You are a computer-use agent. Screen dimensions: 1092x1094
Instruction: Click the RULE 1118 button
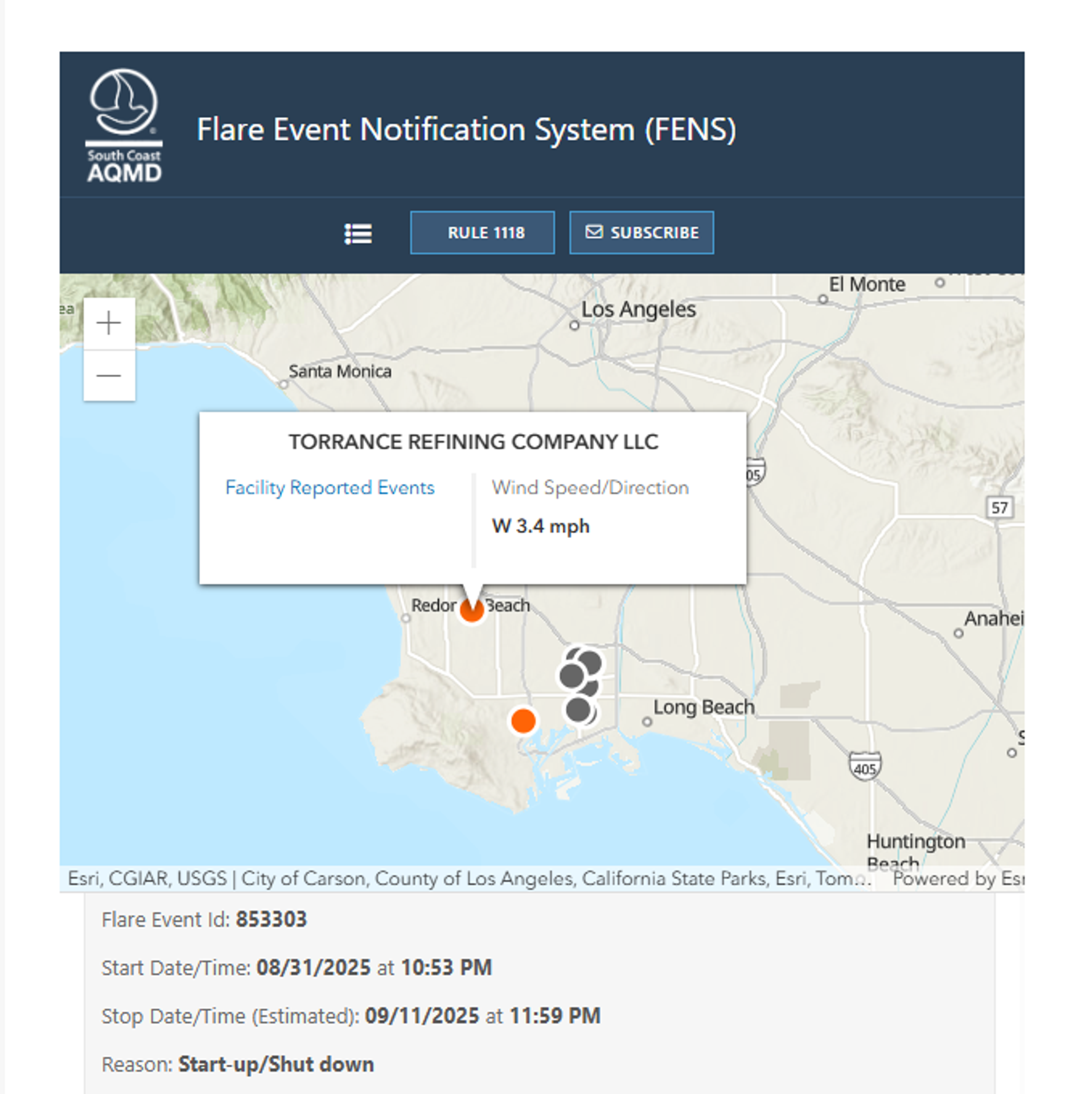point(482,233)
